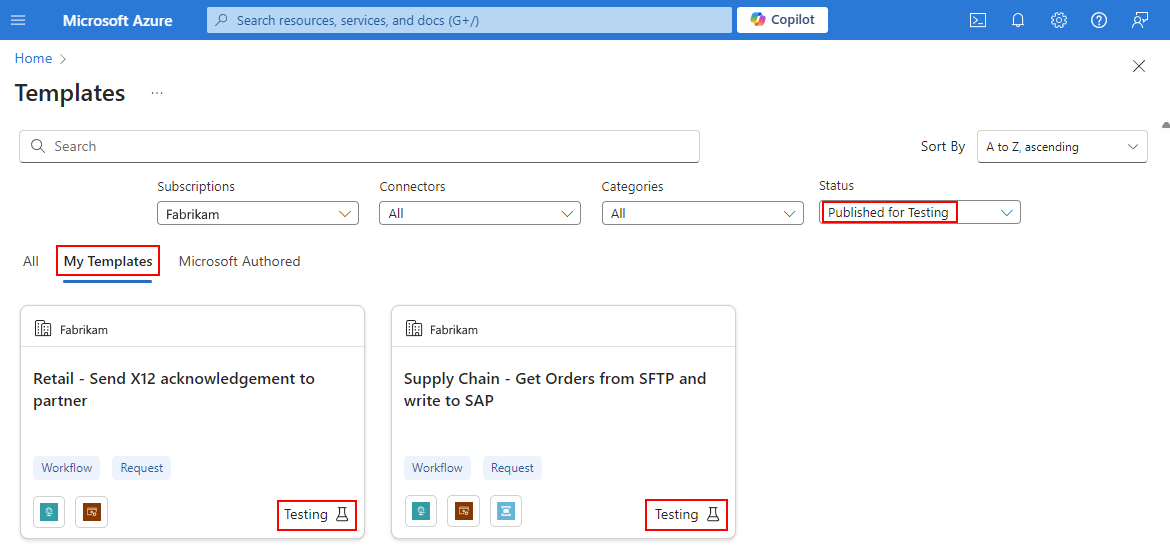Click the templates Search field
Image resolution: width=1170 pixels, height=550 pixels.
pyautogui.click(x=360, y=146)
